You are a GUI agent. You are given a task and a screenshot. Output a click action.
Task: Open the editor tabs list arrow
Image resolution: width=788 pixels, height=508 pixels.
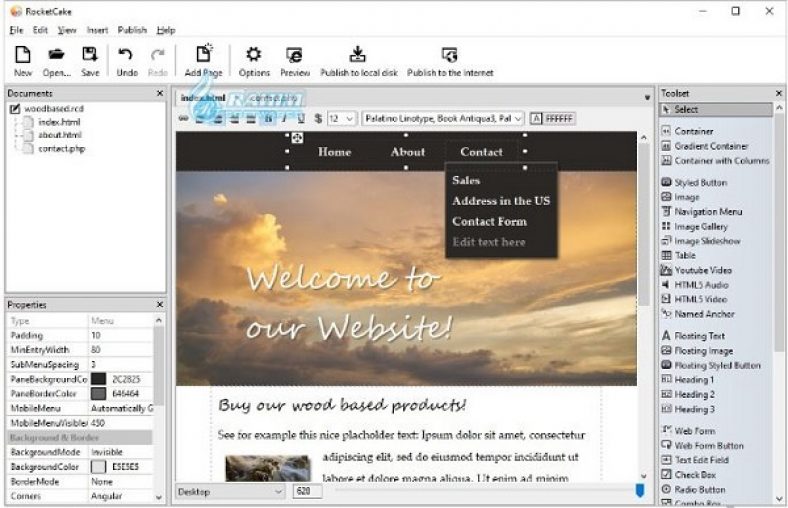coord(647,97)
